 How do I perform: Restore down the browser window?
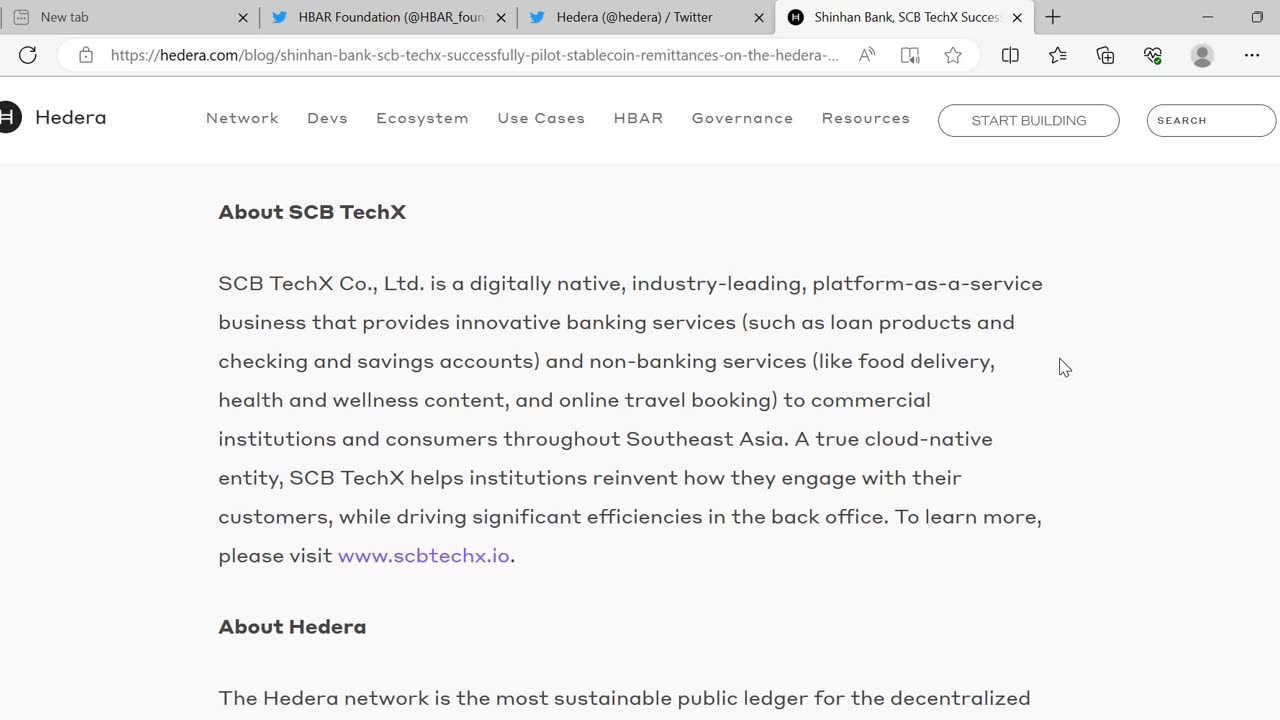coord(1257,17)
